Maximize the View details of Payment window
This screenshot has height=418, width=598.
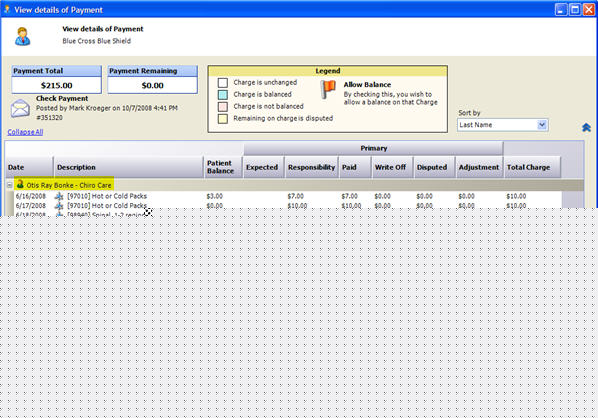[575, 10]
